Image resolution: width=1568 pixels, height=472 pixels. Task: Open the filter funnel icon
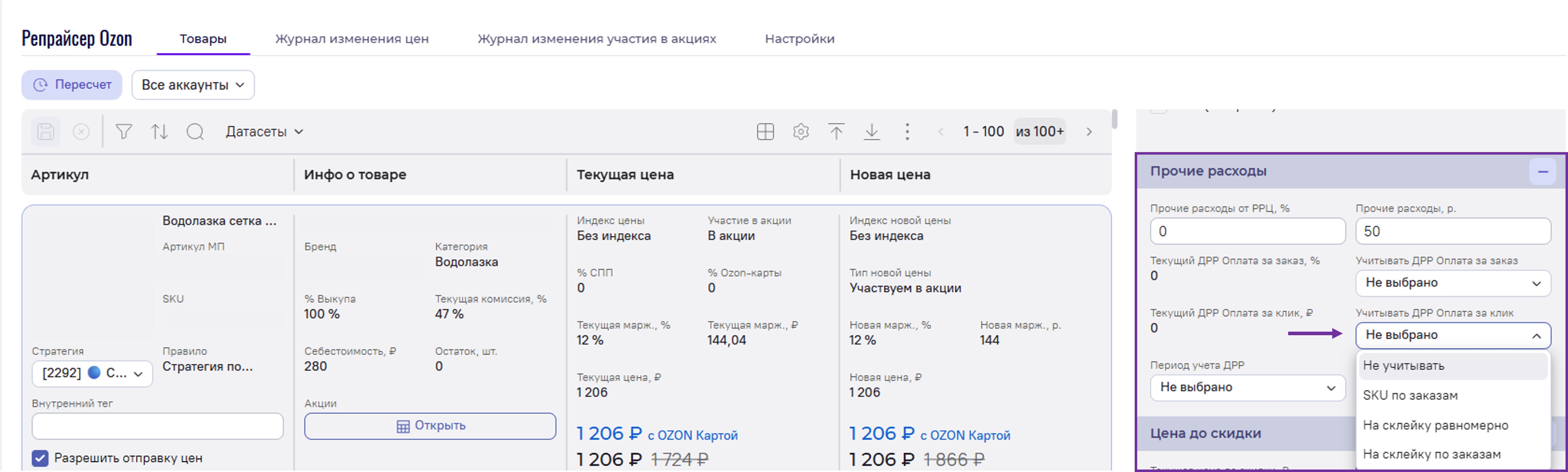tap(124, 131)
